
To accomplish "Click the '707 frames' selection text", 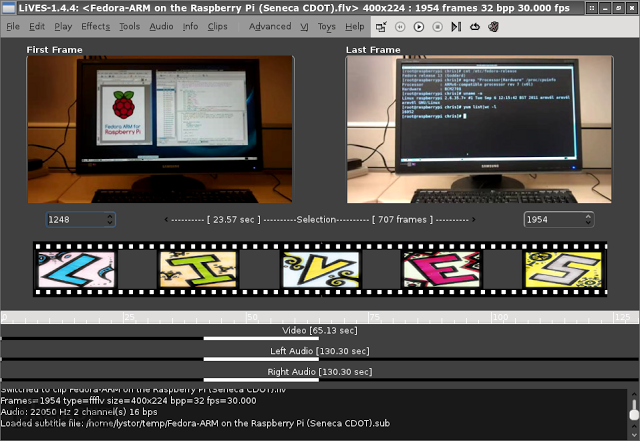I will [402, 220].
